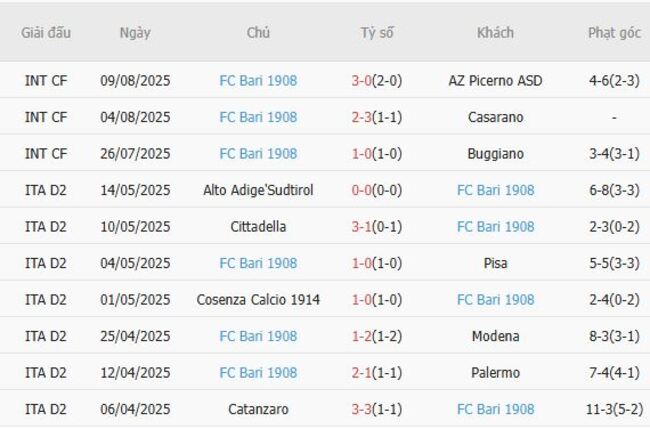Open the Cosenza Calcio 1914 team
Screen dimensions: 650x429
pyautogui.click(x=258, y=300)
